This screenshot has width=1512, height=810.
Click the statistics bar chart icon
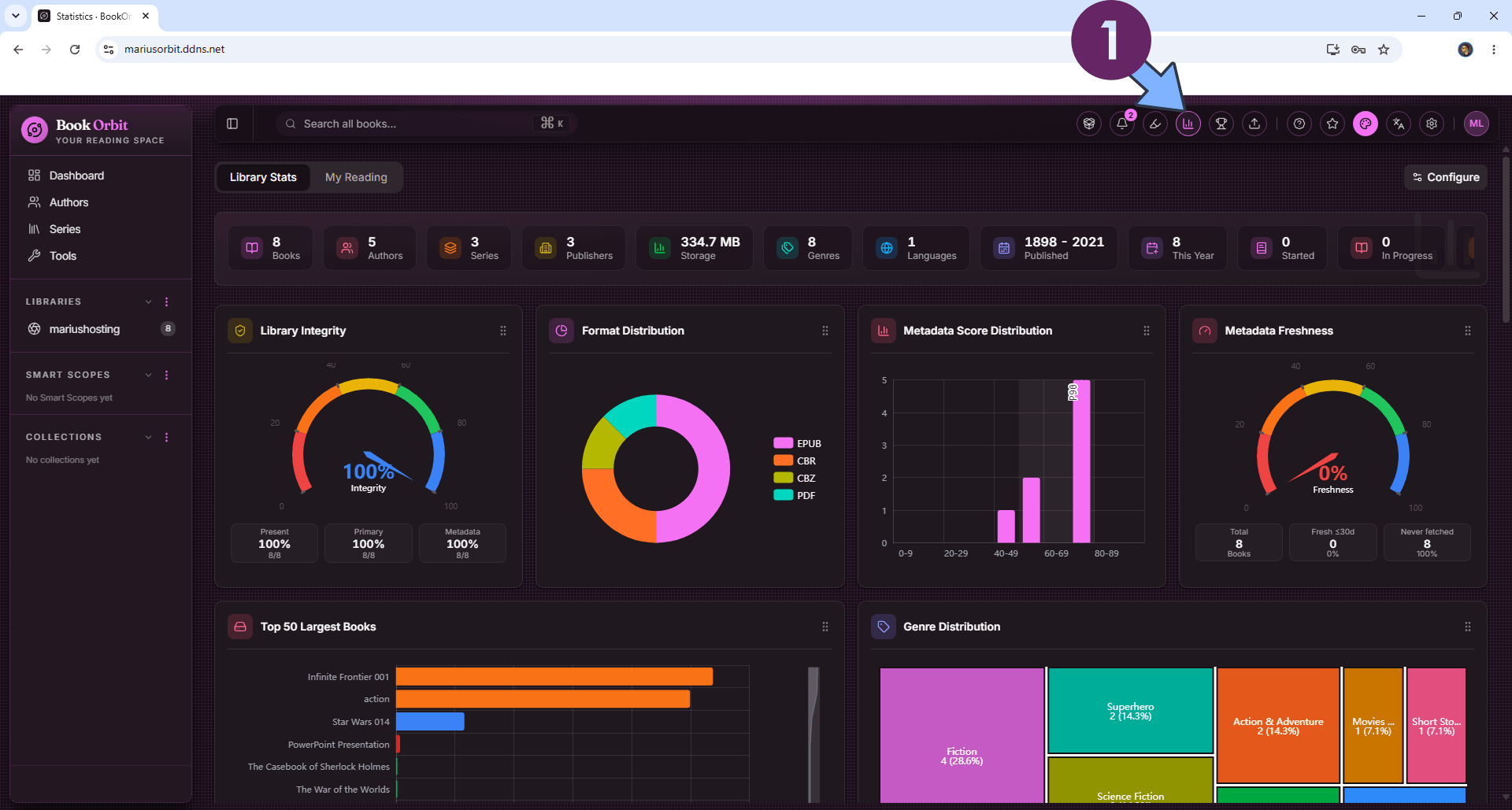pos(1188,124)
